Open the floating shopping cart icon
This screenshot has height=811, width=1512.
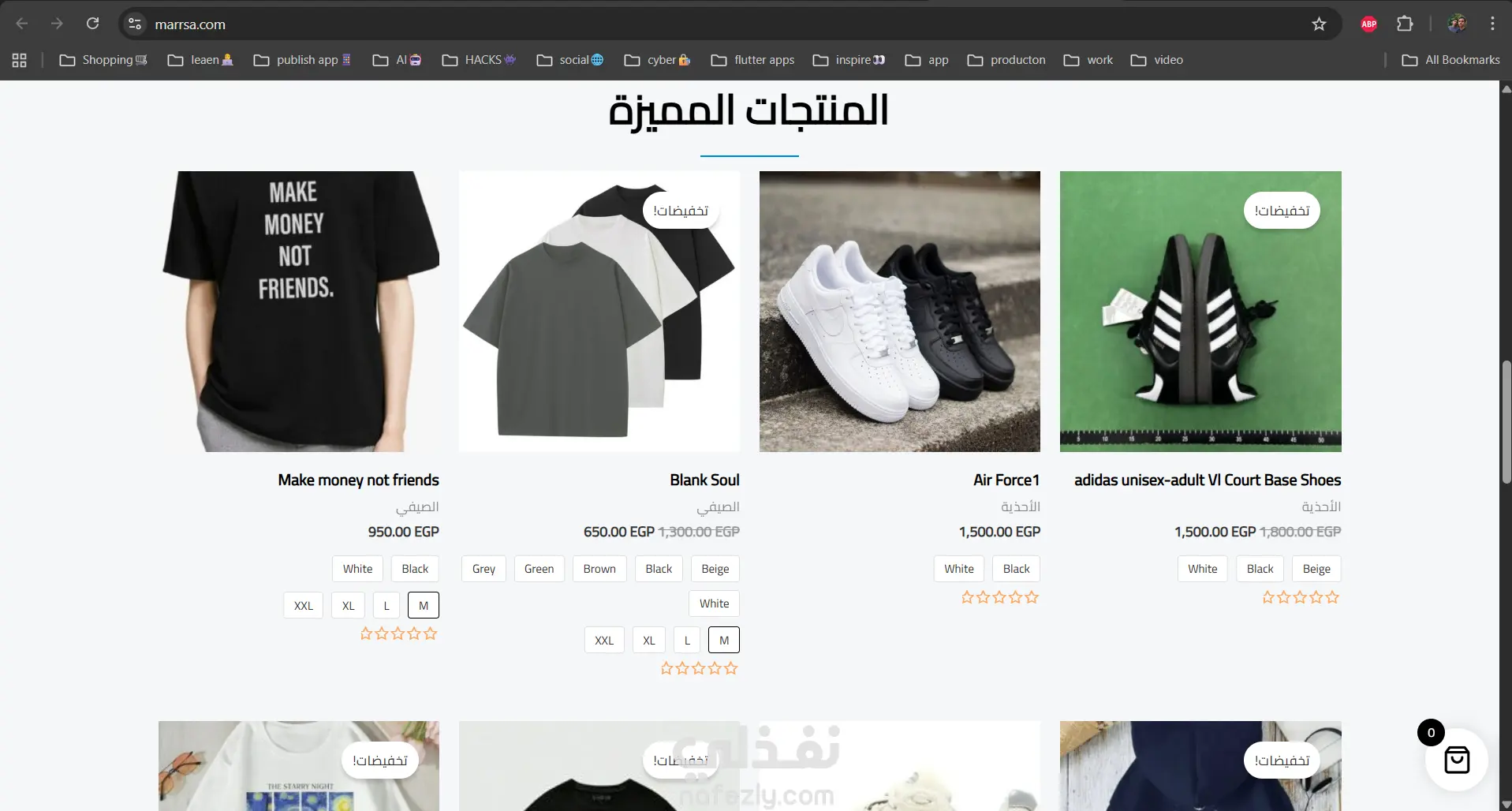[1457, 760]
